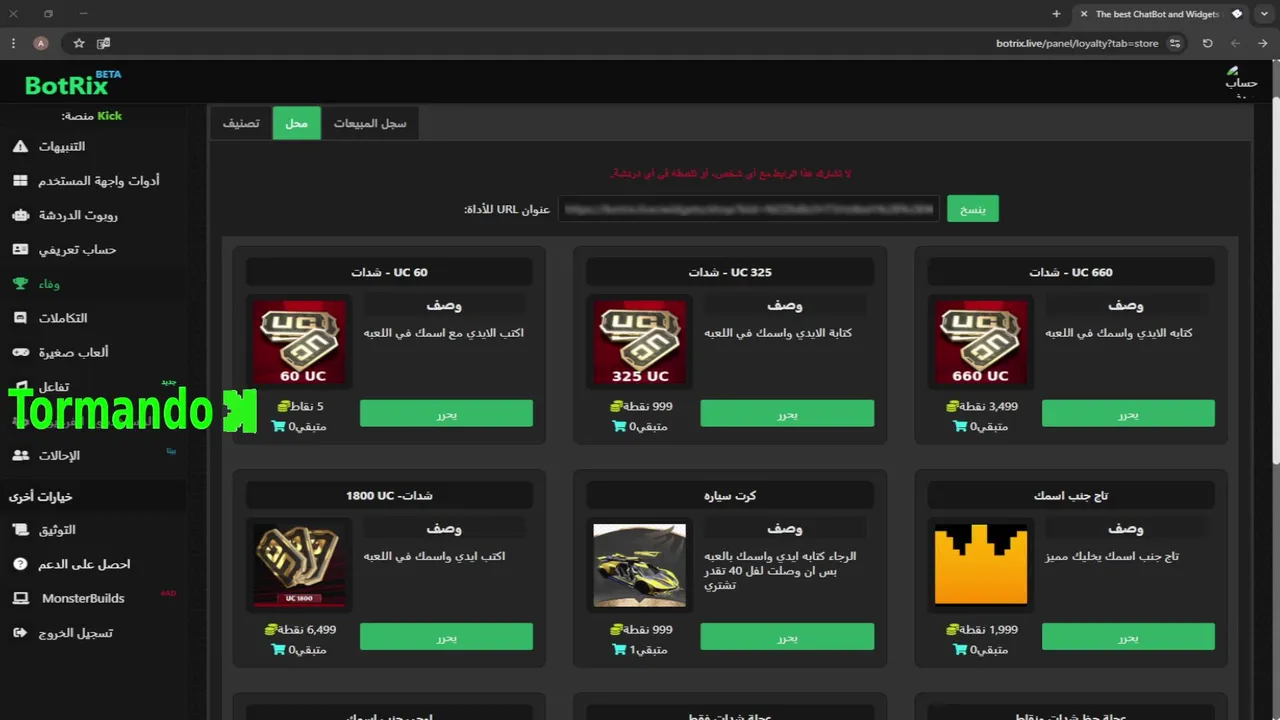This screenshot has width=1280, height=720.
Task: Open the التنبيهات alerts warning icon
Action: pos(20,147)
